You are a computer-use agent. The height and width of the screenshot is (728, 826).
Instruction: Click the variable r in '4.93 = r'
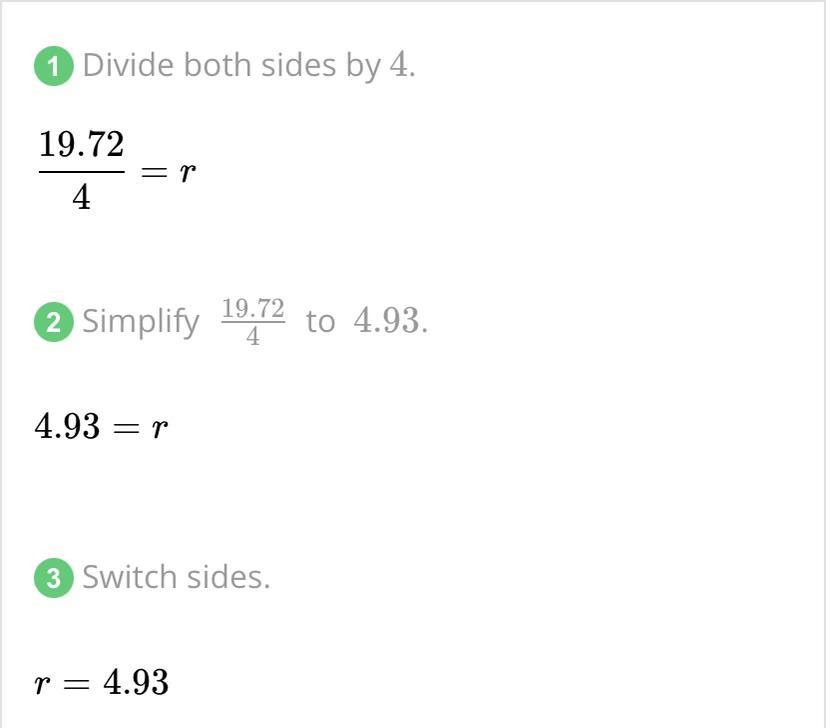pyautogui.click(x=160, y=427)
